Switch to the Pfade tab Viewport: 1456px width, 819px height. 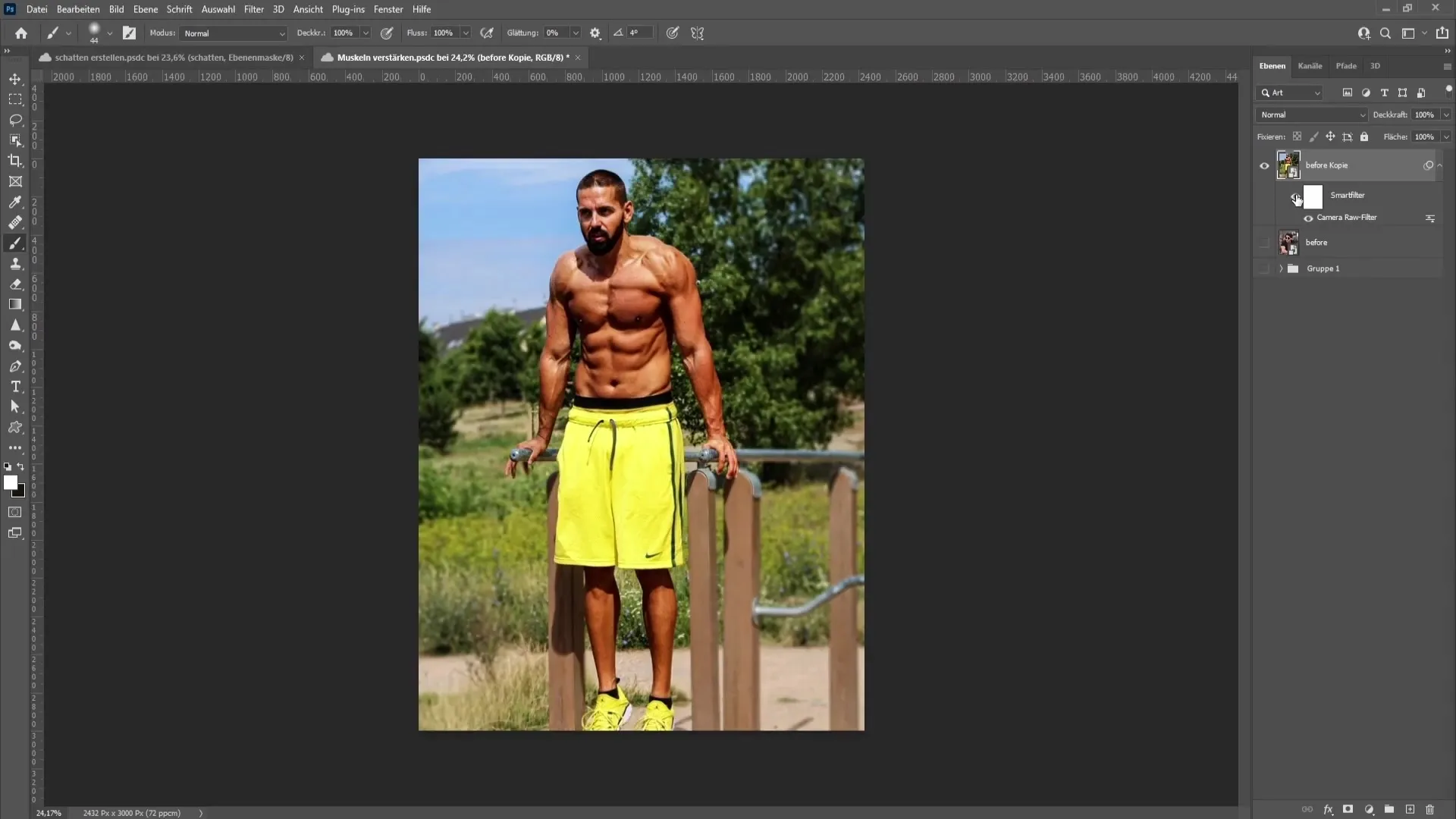click(x=1345, y=65)
